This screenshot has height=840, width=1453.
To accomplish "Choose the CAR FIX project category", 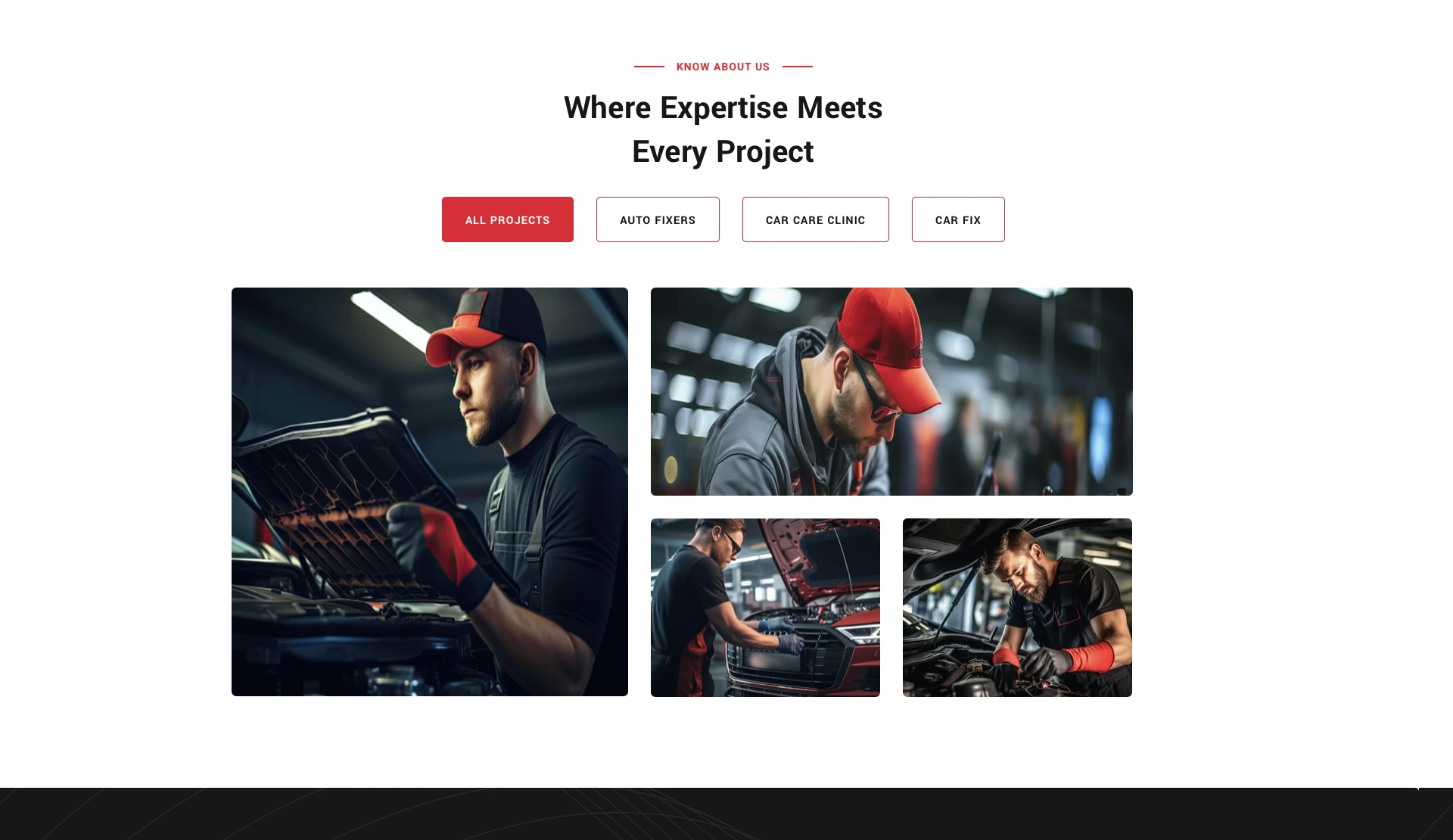I will click(x=958, y=219).
